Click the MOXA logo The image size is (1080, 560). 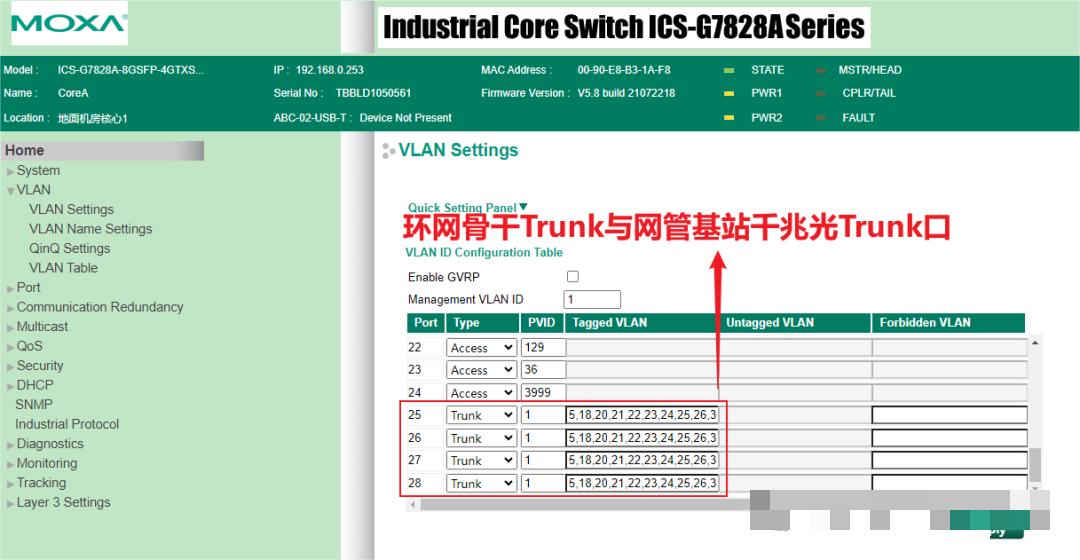tap(69, 23)
